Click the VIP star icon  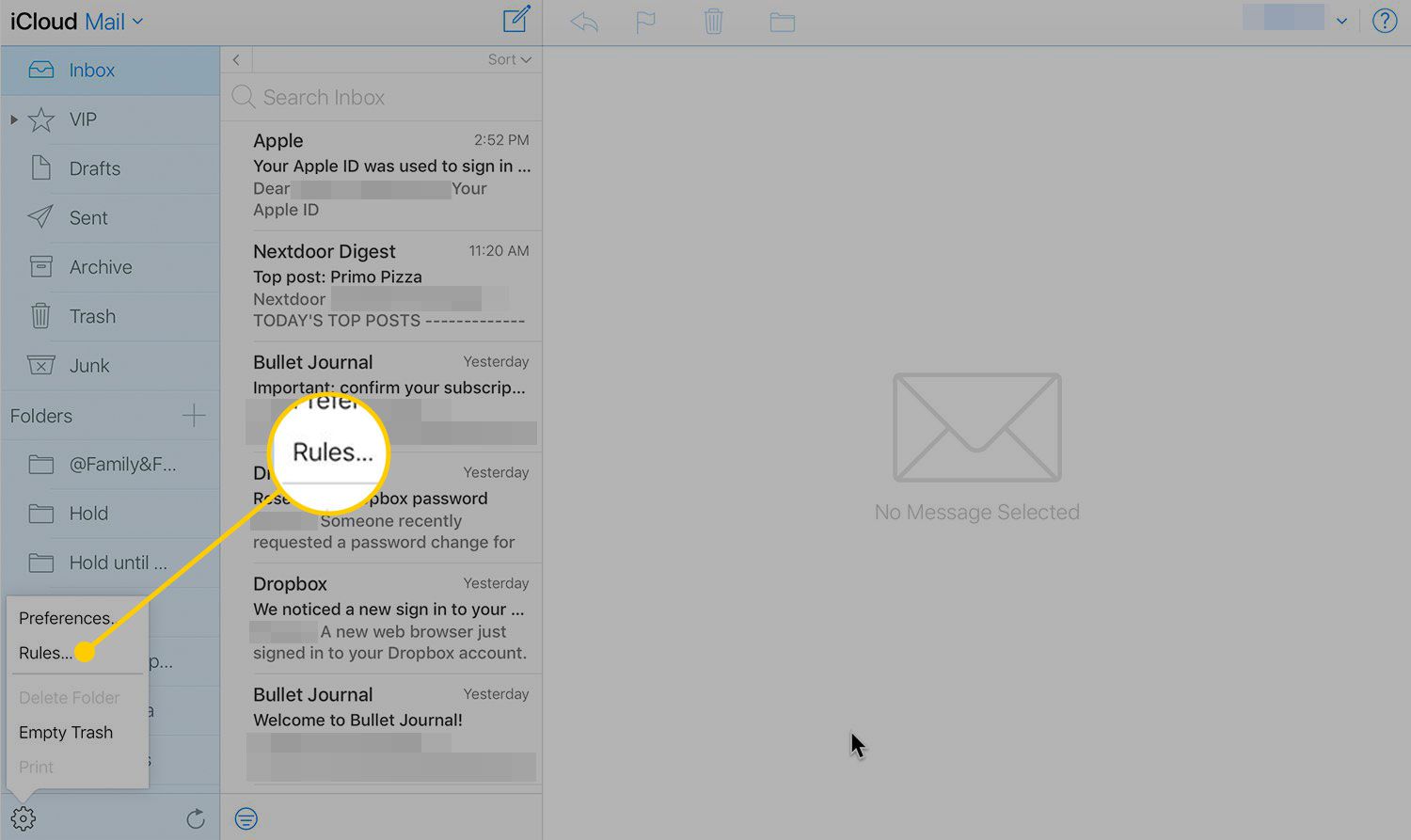point(40,119)
